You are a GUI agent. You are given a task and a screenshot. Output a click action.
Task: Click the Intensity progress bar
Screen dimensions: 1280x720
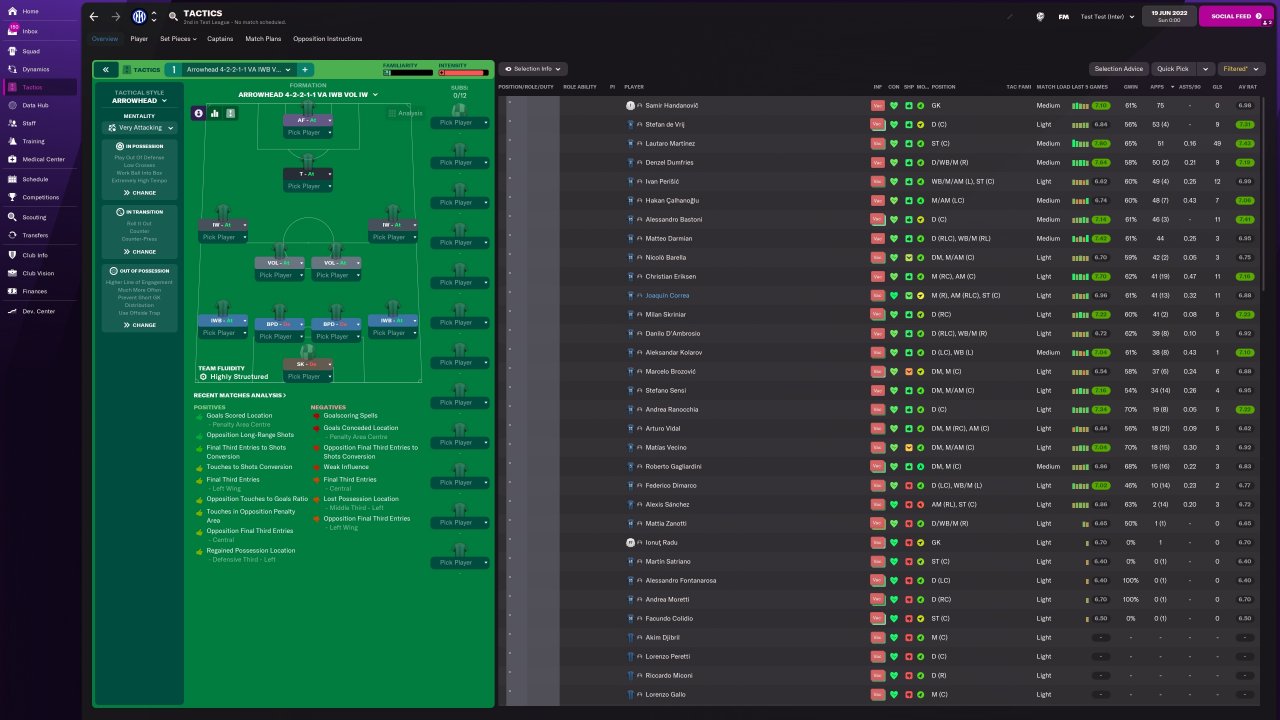(x=463, y=73)
